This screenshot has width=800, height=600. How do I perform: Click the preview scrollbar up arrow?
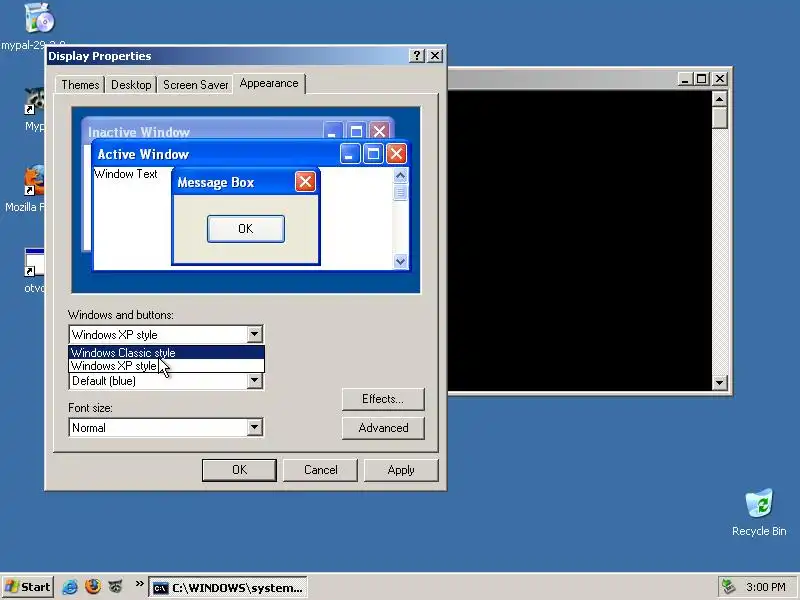click(401, 176)
